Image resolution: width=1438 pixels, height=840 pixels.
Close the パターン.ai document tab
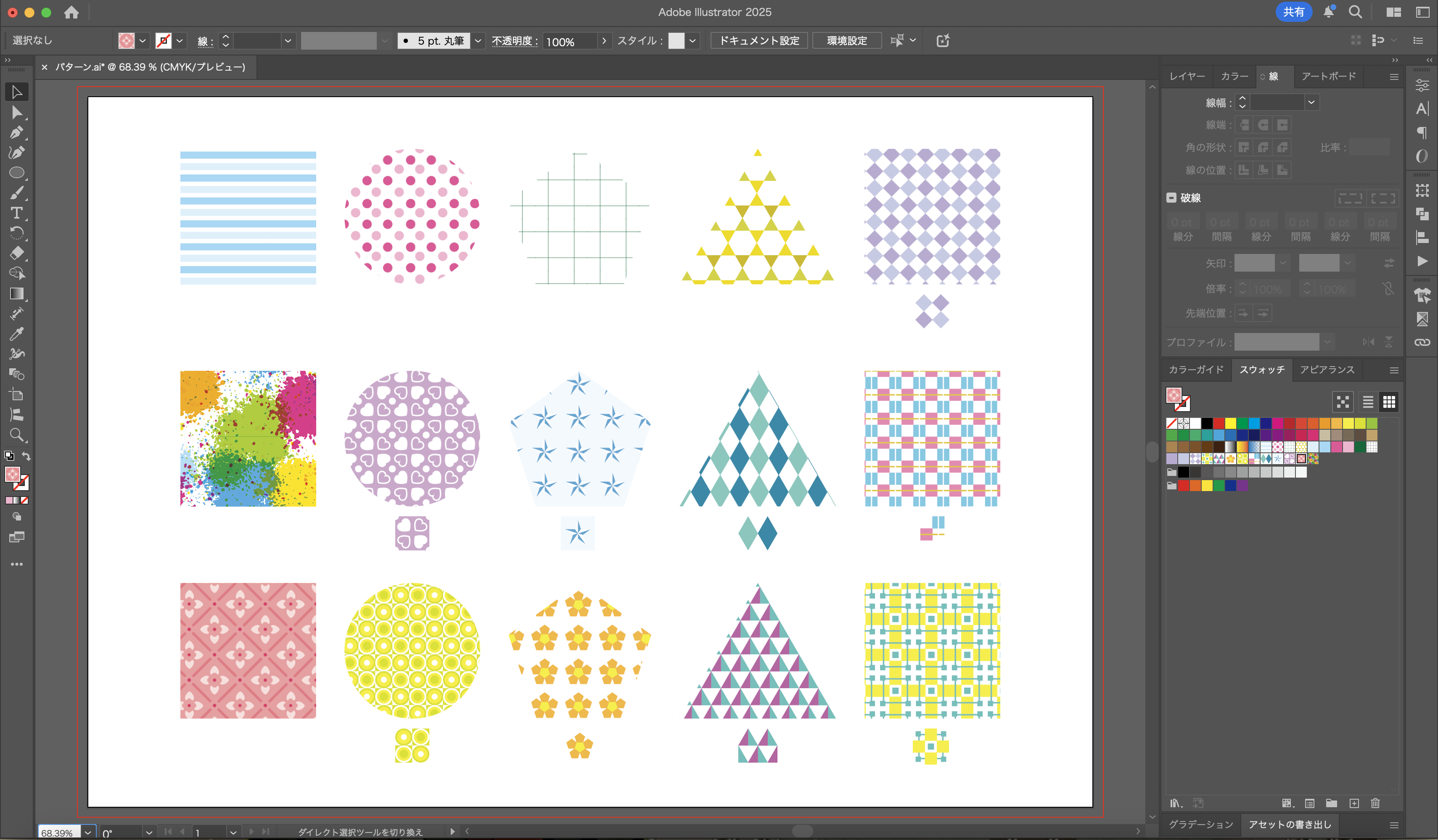[x=45, y=67]
